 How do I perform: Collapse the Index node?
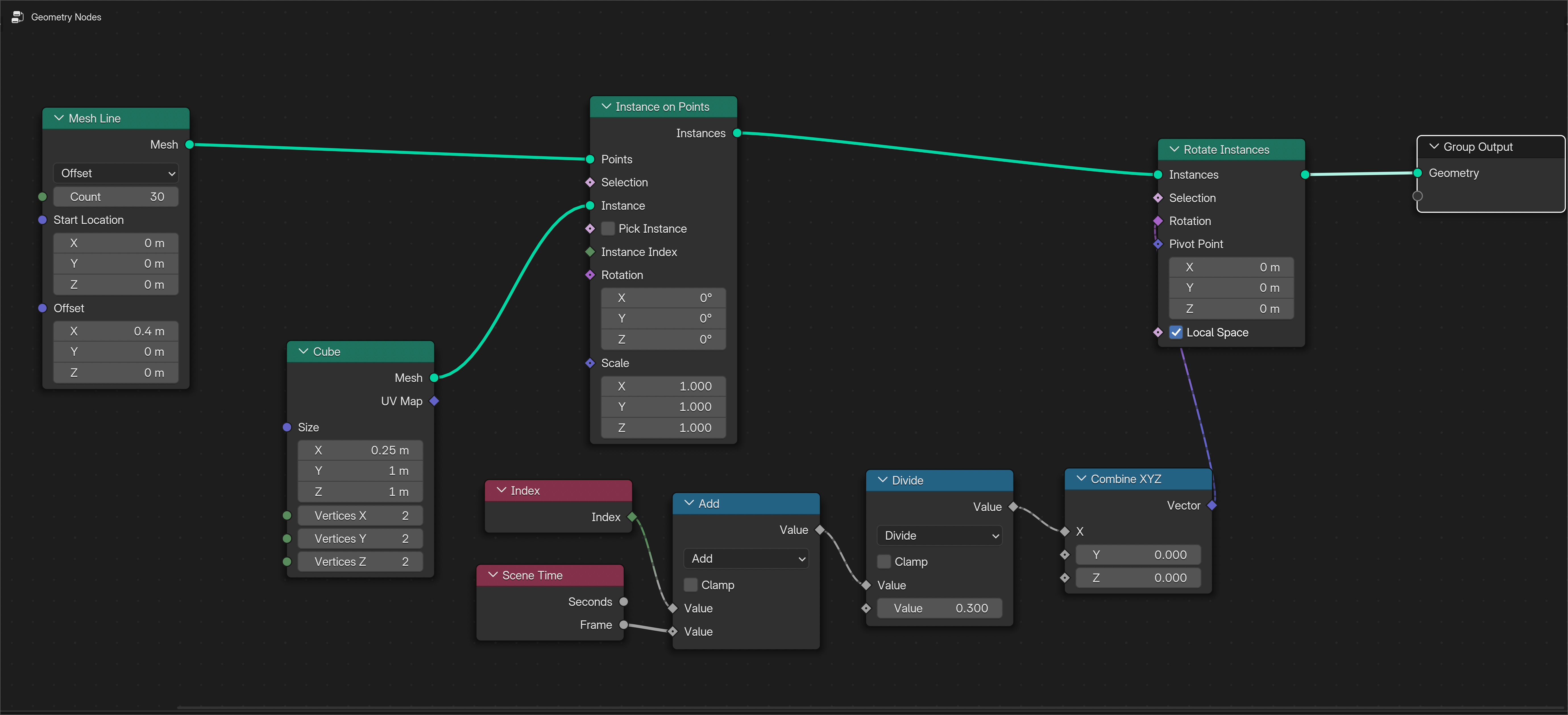click(x=501, y=490)
